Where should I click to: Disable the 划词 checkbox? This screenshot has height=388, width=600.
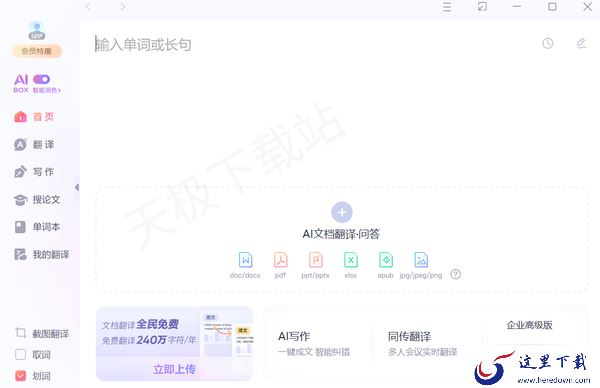pyautogui.click(x=20, y=376)
